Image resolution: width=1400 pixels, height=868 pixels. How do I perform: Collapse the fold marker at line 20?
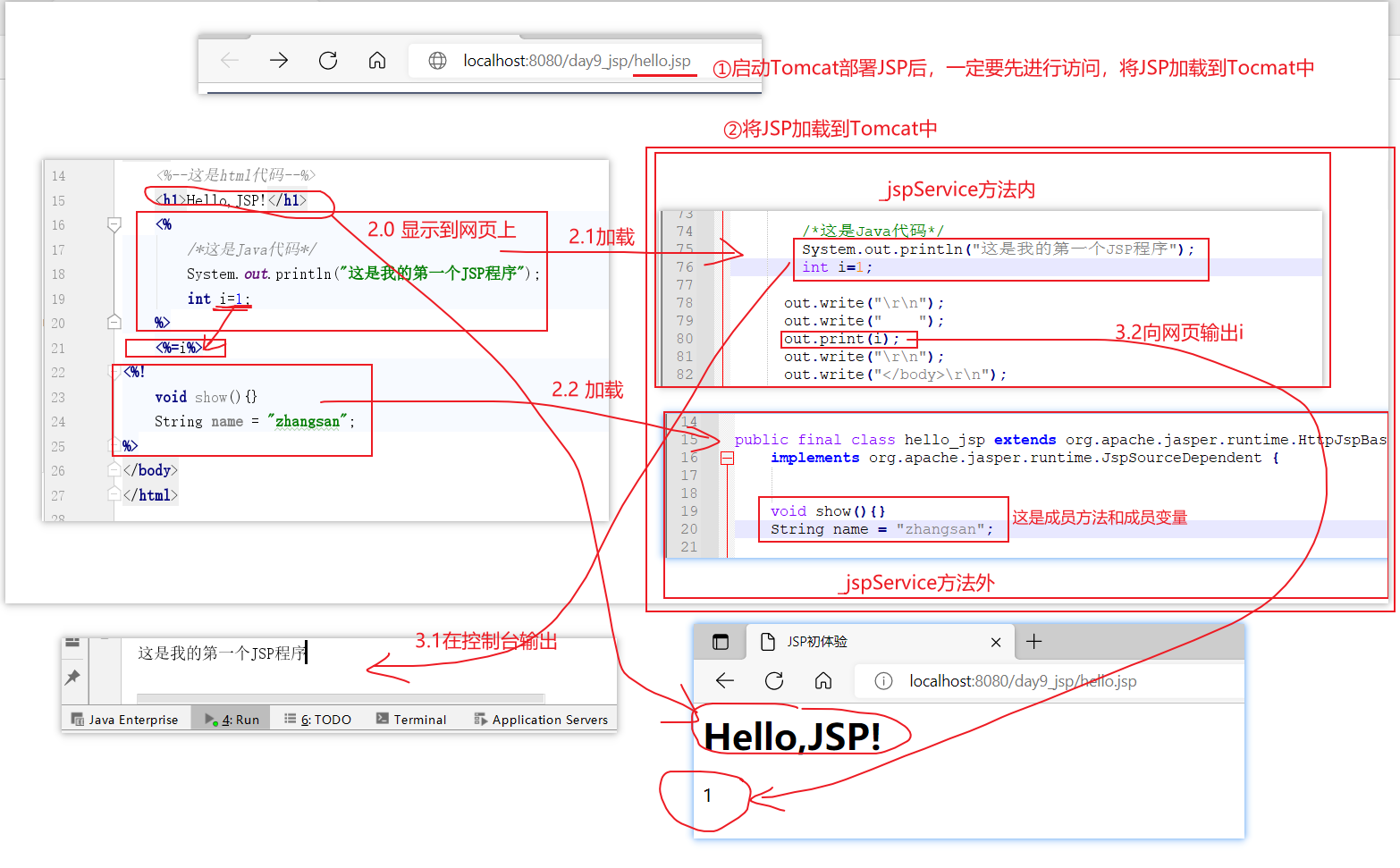tap(114, 322)
